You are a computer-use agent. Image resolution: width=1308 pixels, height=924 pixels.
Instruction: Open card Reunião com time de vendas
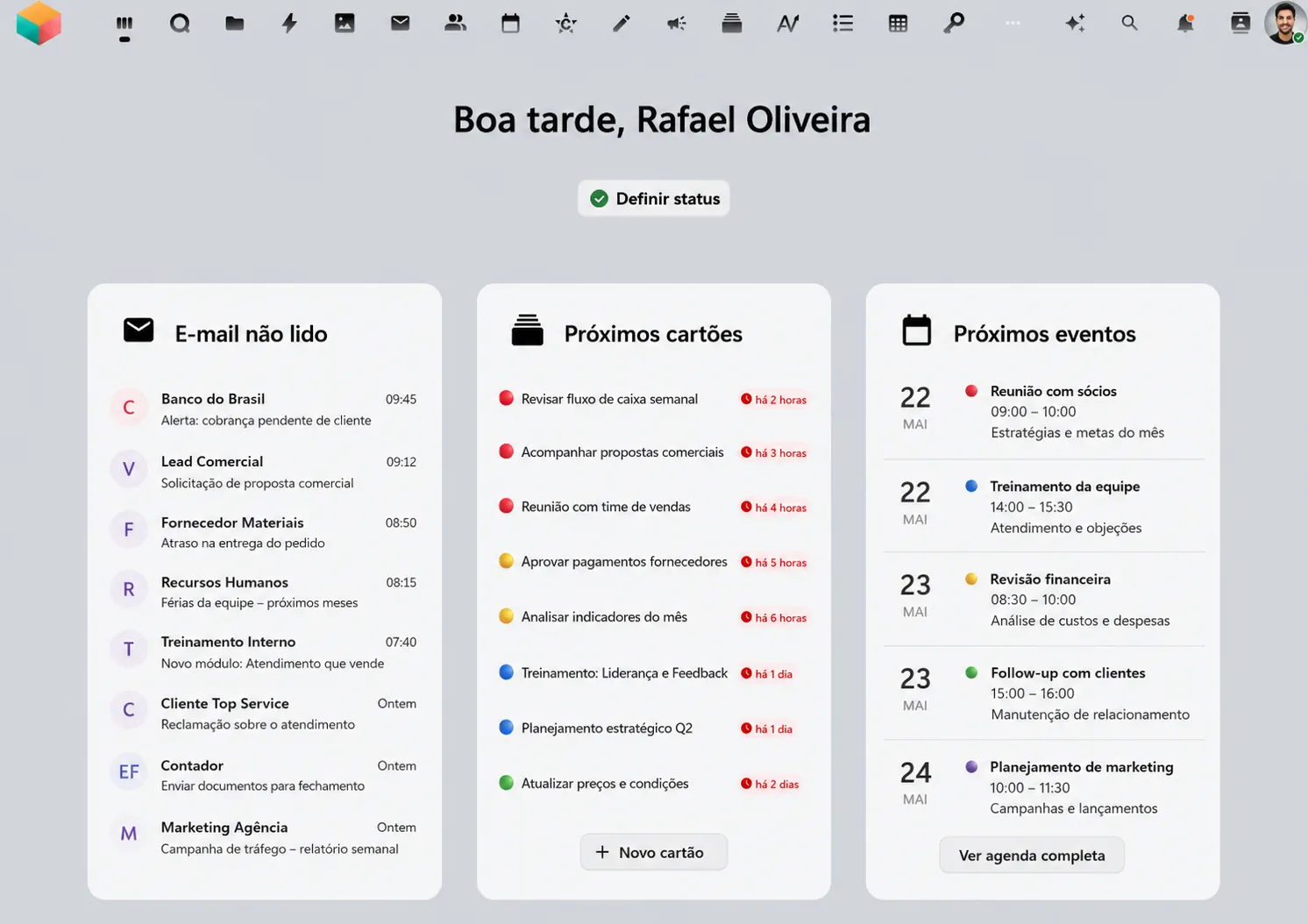coord(654,507)
